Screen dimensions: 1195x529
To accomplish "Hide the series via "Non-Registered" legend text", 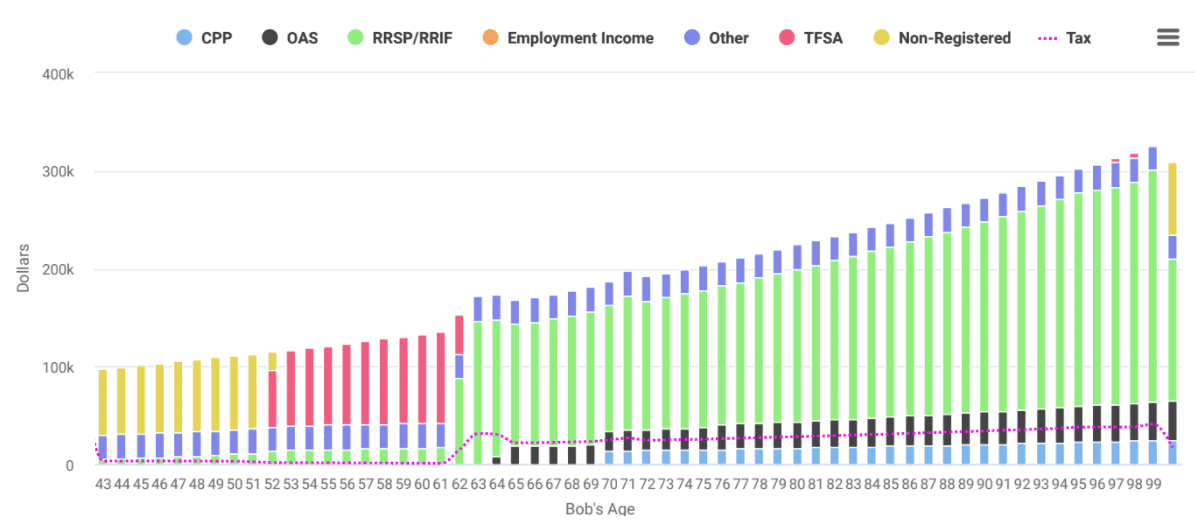I will [x=954, y=38].
